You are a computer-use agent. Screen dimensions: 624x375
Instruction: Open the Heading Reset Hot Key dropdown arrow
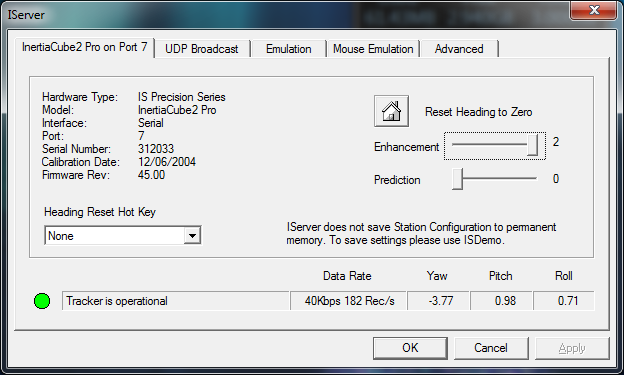192,236
